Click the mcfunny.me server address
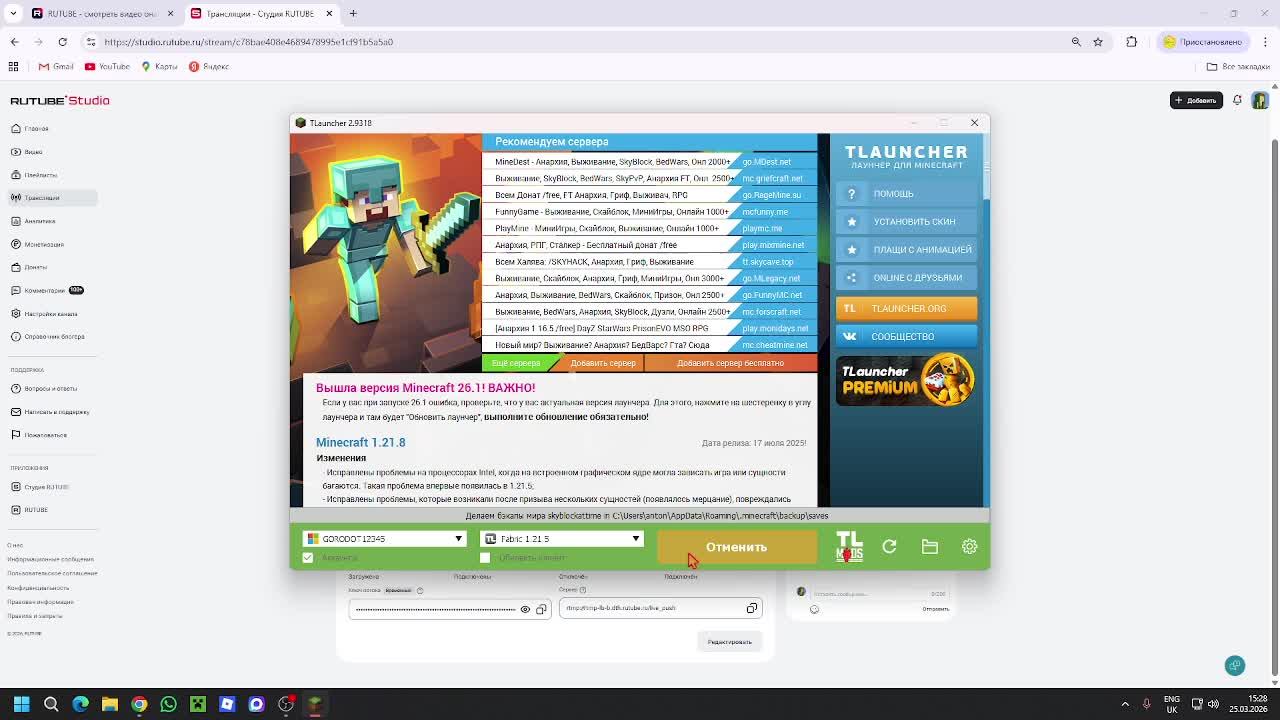This screenshot has height=720, width=1280. 765,212
